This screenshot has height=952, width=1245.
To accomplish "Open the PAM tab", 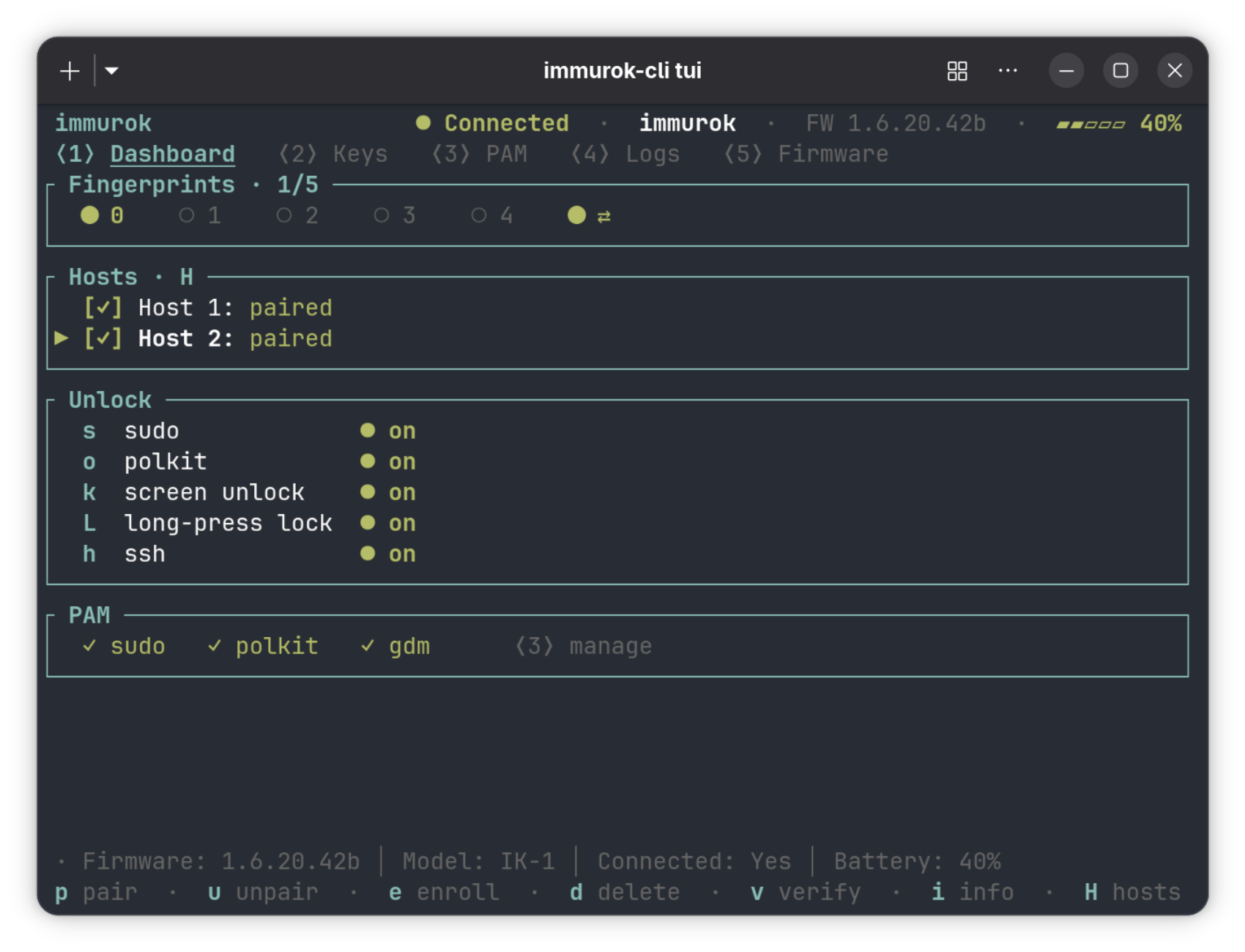I will click(479, 155).
